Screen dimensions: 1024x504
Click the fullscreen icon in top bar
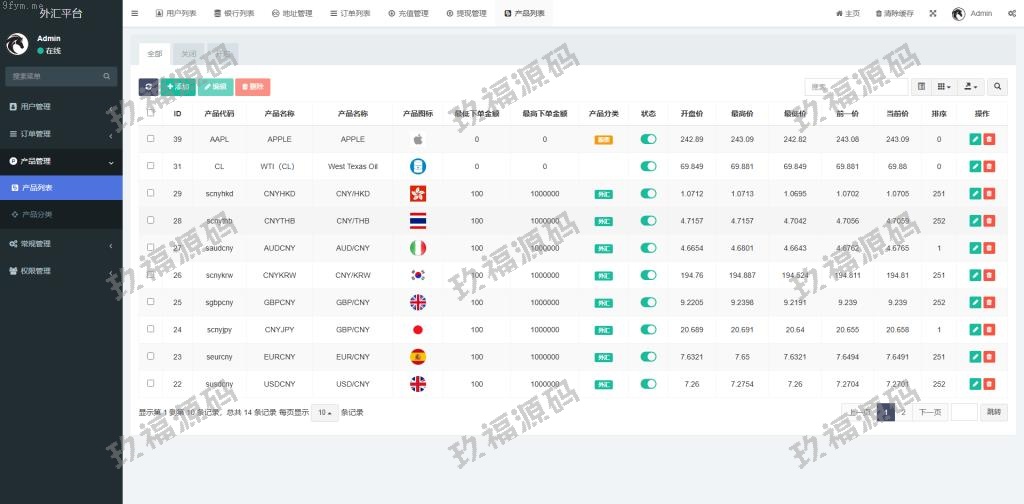[x=933, y=13]
